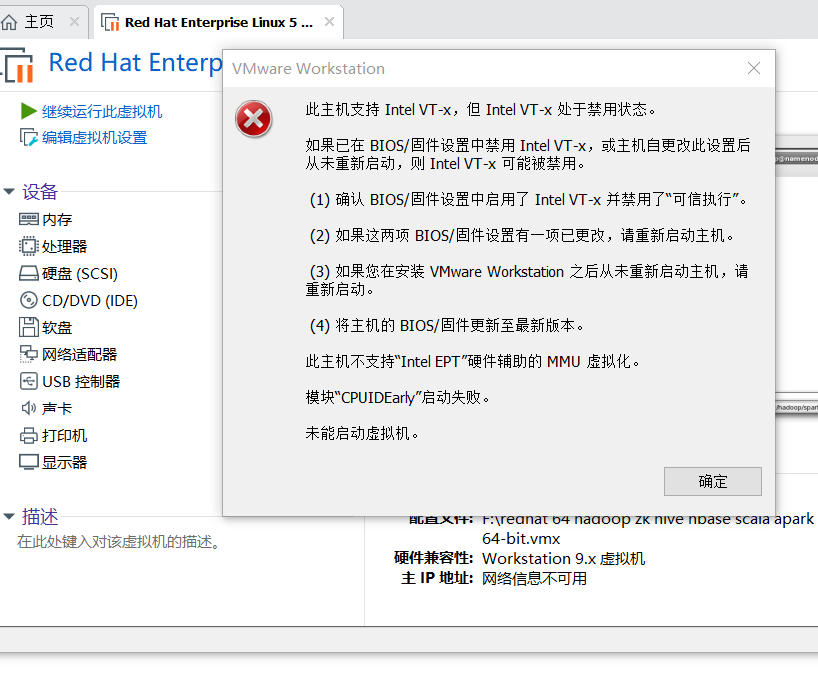Click the large virtual machine icon beside the title
Screen dimensions: 818x675
(x=18, y=66)
